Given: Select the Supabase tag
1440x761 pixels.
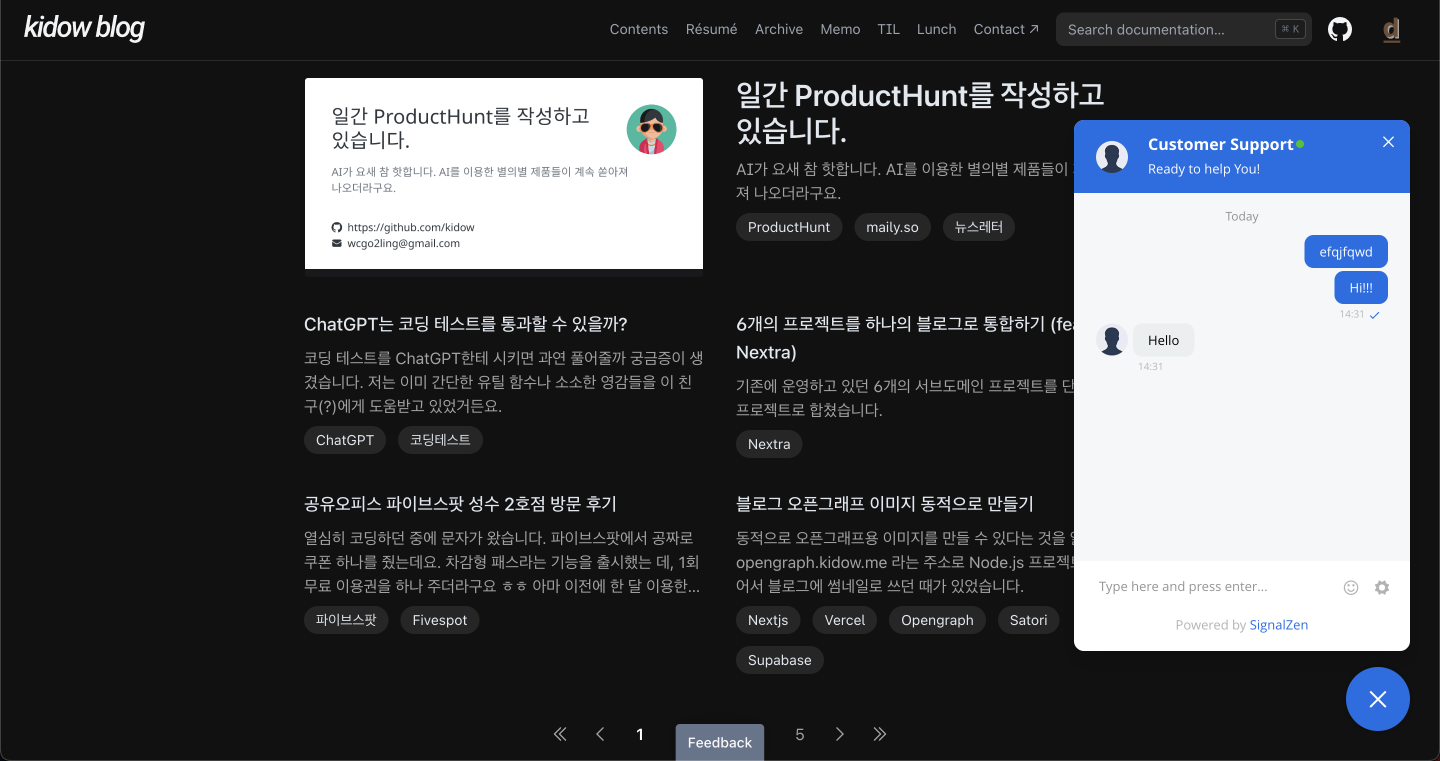Looking at the screenshot, I should [x=780, y=660].
